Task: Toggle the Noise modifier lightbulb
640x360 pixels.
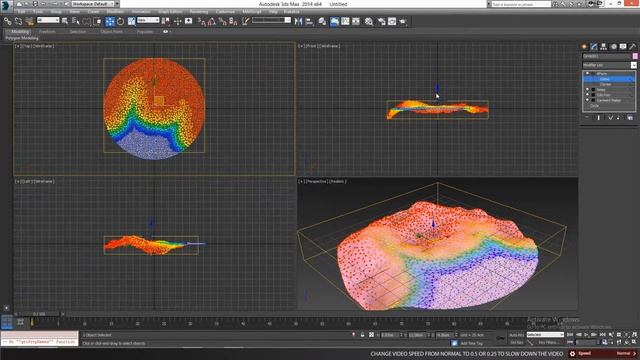Action: coord(587,89)
